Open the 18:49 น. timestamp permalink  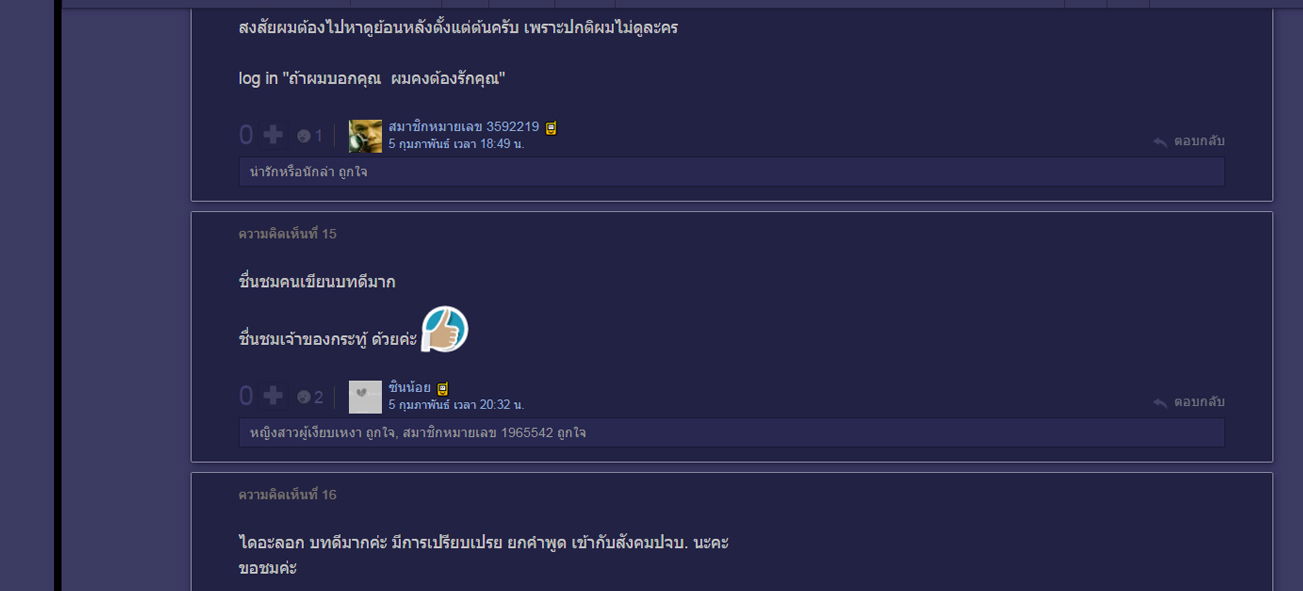(456, 144)
